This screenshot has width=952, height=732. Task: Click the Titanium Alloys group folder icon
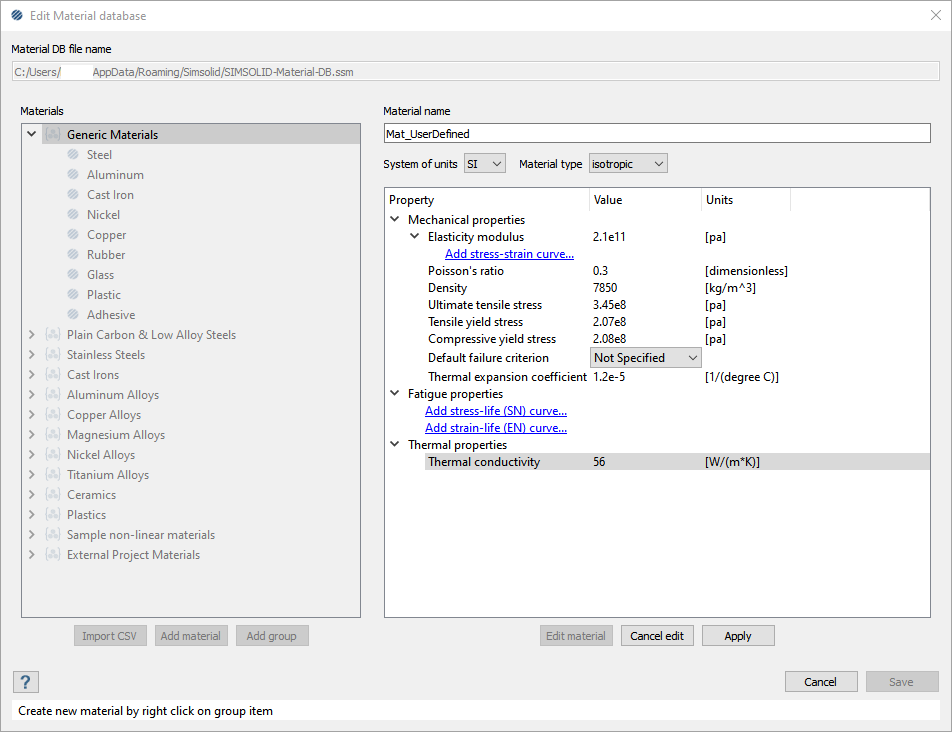point(53,475)
